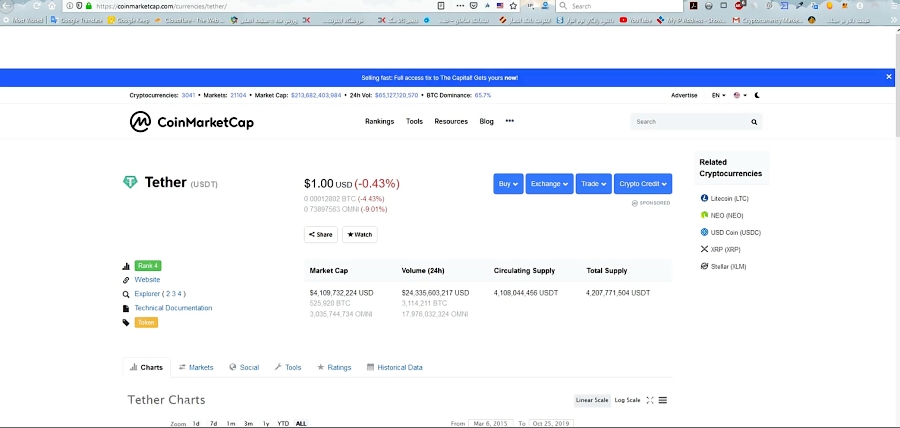This screenshot has height=428, width=900.
Task: Open the Cloudflare bookmark
Action: (x=189, y=20)
